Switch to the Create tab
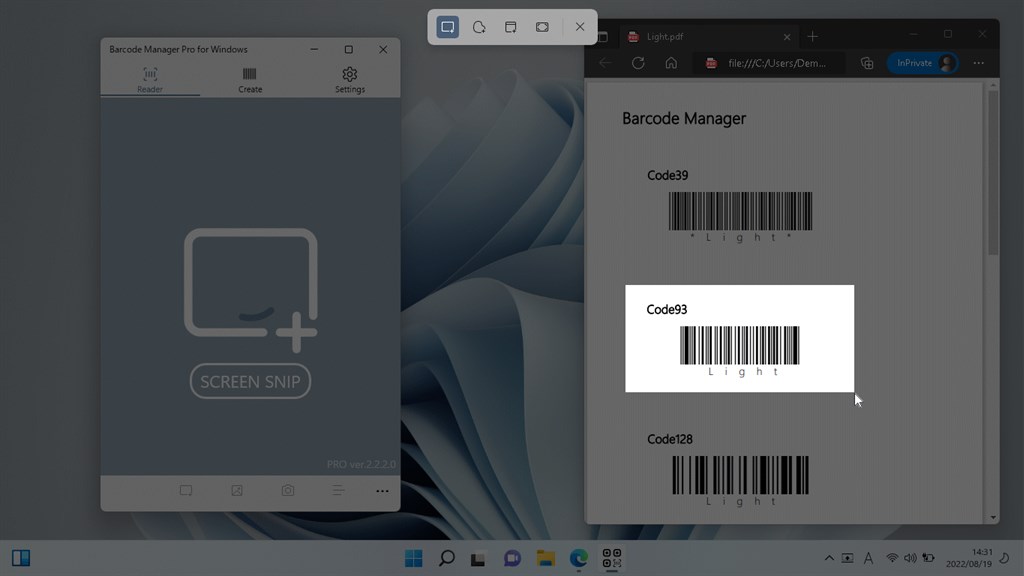Screen dimensions: 1024x576 (x=249, y=80)
